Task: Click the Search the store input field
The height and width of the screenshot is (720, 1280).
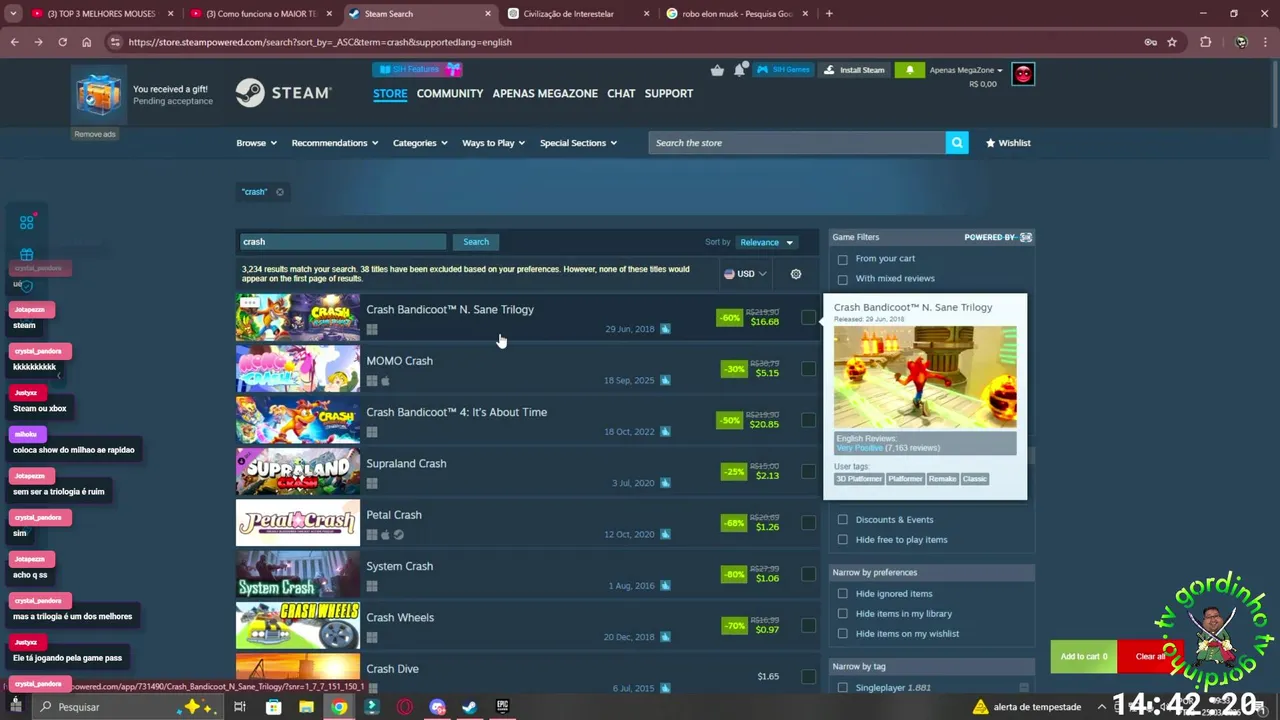Action: click(x=797, y=143)
